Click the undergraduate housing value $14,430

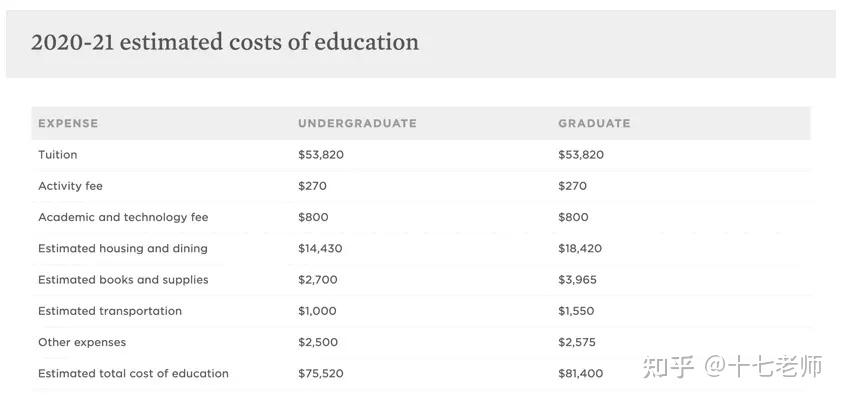(320, 248)
